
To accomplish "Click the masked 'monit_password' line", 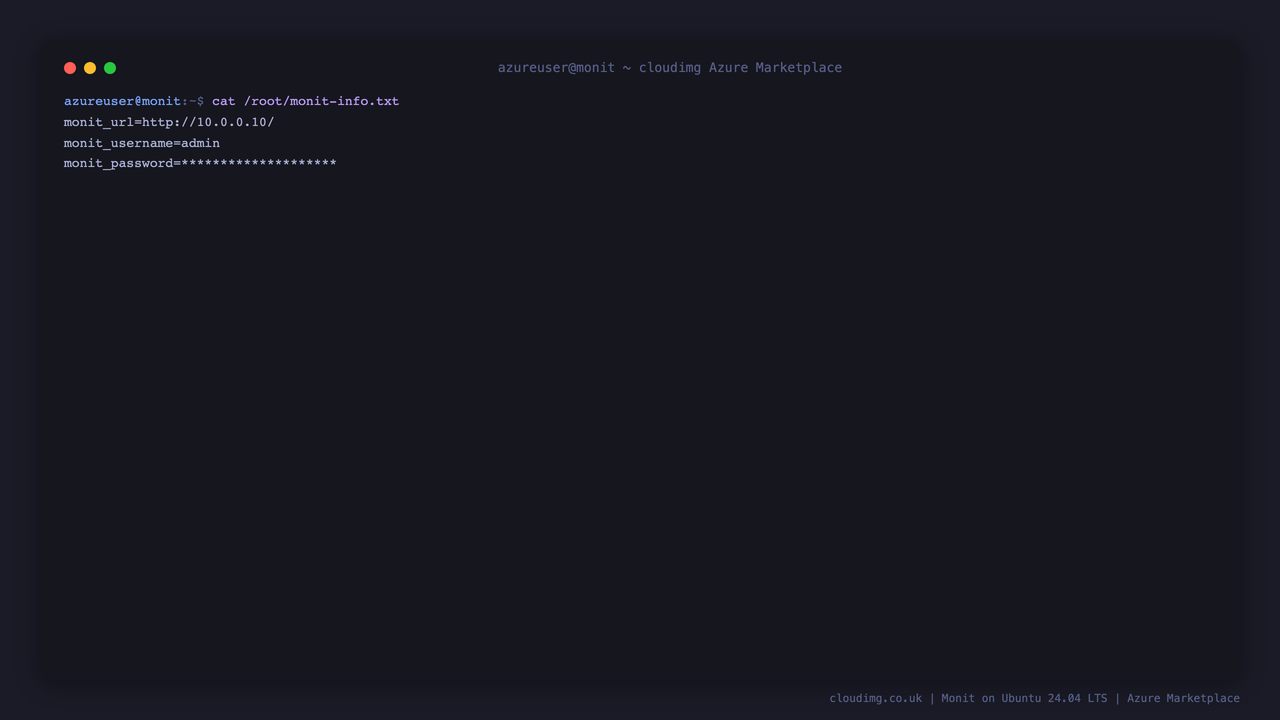I will [x=200, y=163].
